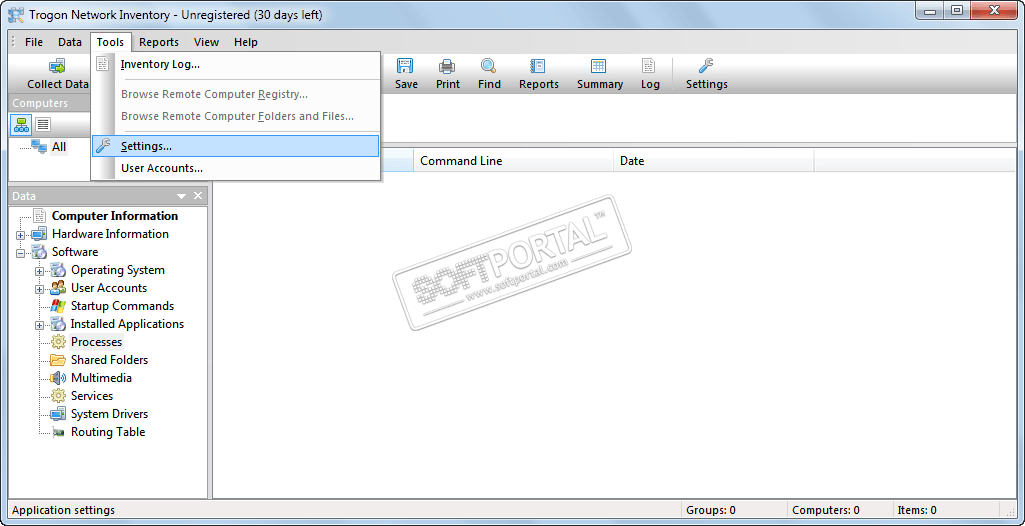The image size is (1025, 526).
Task: Switch Computers panel to network tree view
Action: [x=21, y=124]
